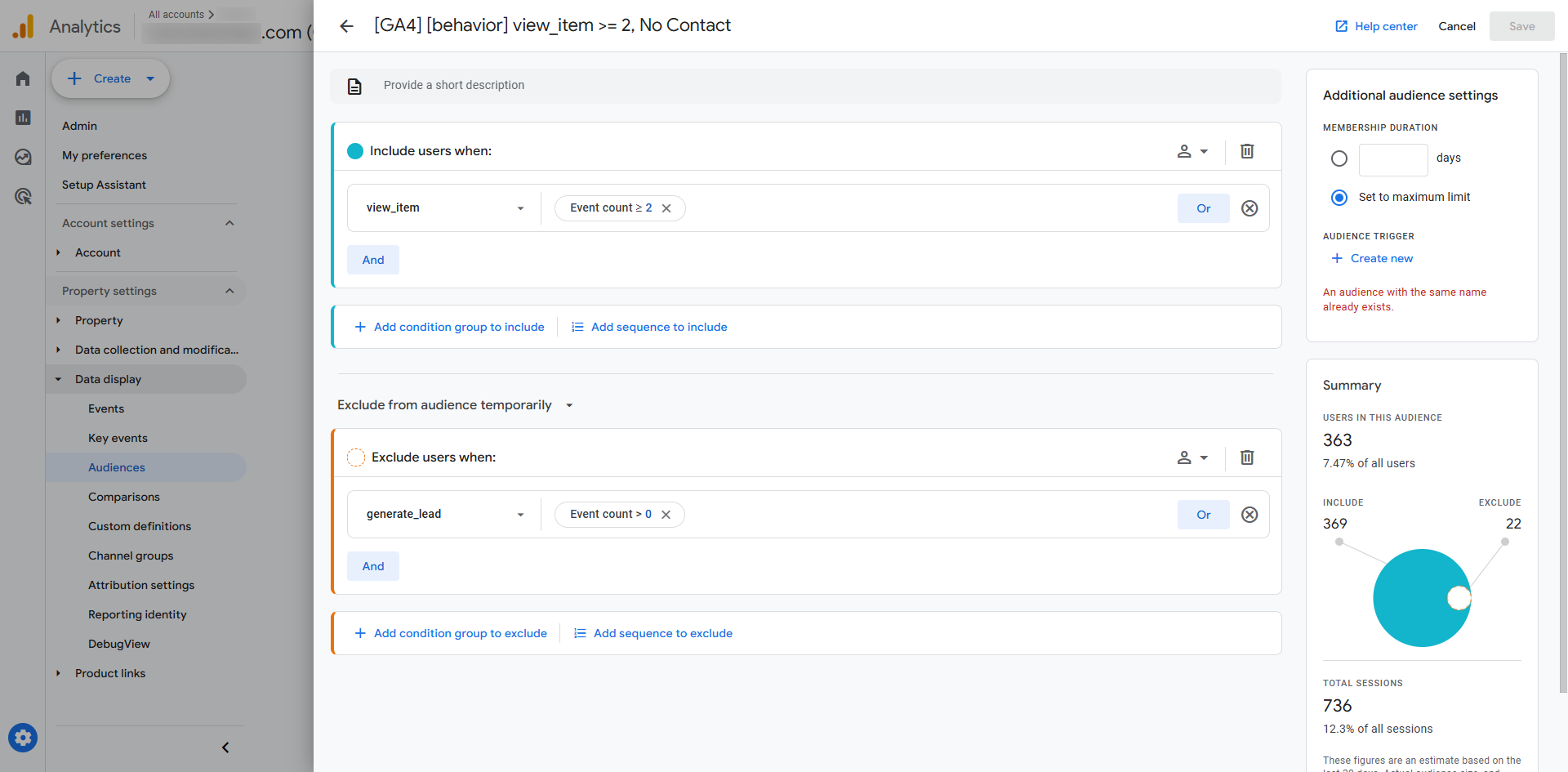1568x772 pixels.
Task: Open Advertising icon in left rail
Action: pyautogui.click(x=23, y=196)
